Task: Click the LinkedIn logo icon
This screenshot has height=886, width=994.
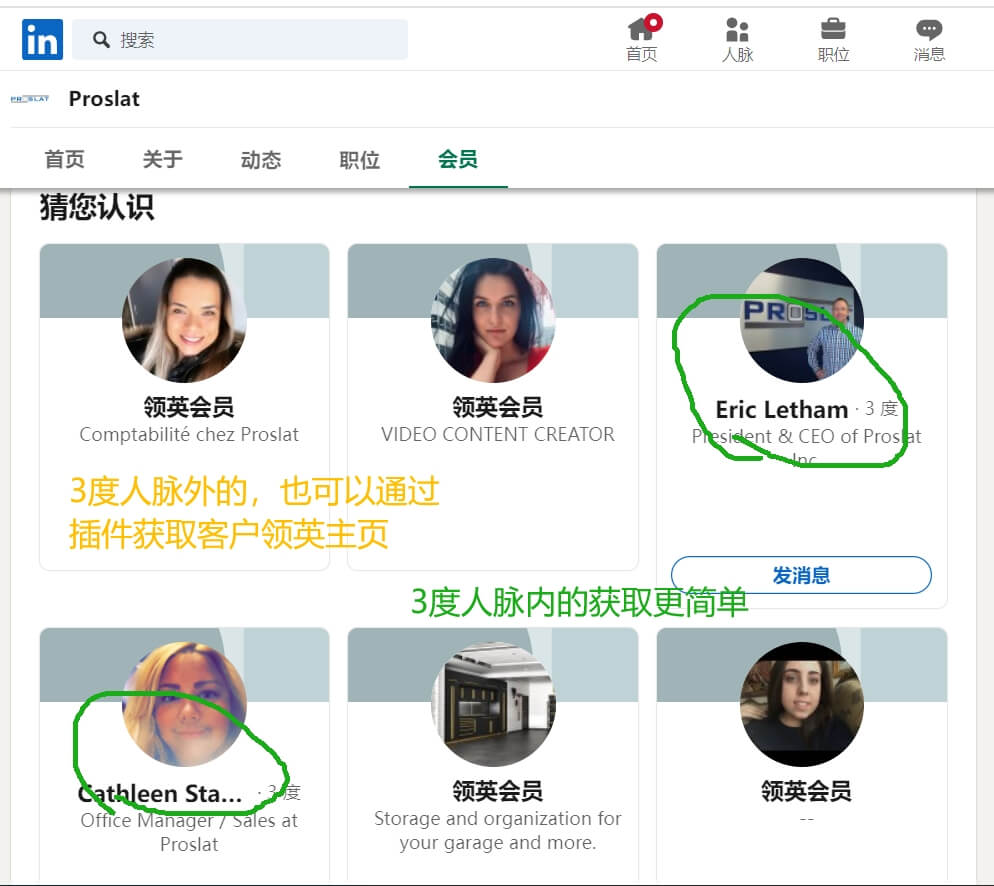Action: coord(42,39)
